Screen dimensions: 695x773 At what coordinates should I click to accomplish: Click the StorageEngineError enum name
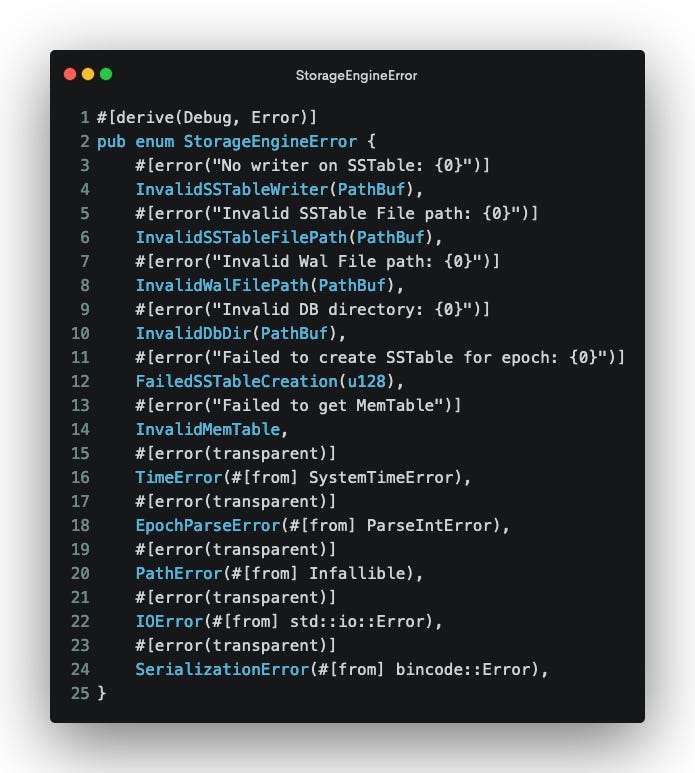tap(270, 141)
